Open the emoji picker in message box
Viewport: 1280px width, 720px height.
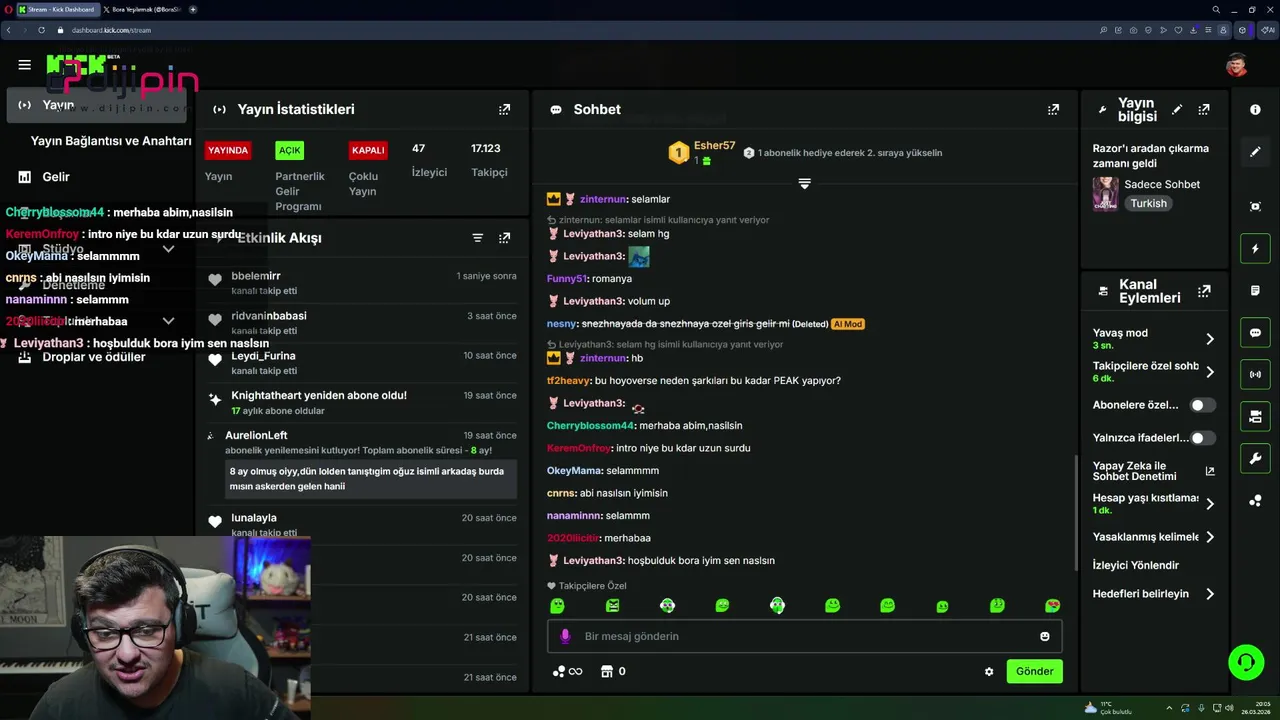tap(1045, 636)
